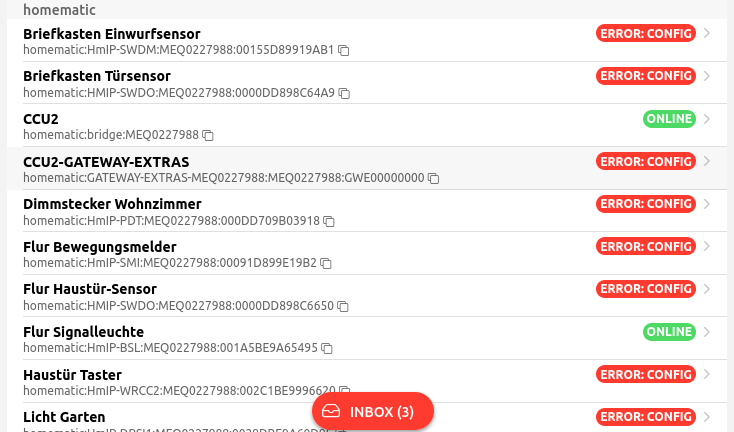734x432 pixels.
Task: Click ONLINE badge of CCU2
Action: 669,119
